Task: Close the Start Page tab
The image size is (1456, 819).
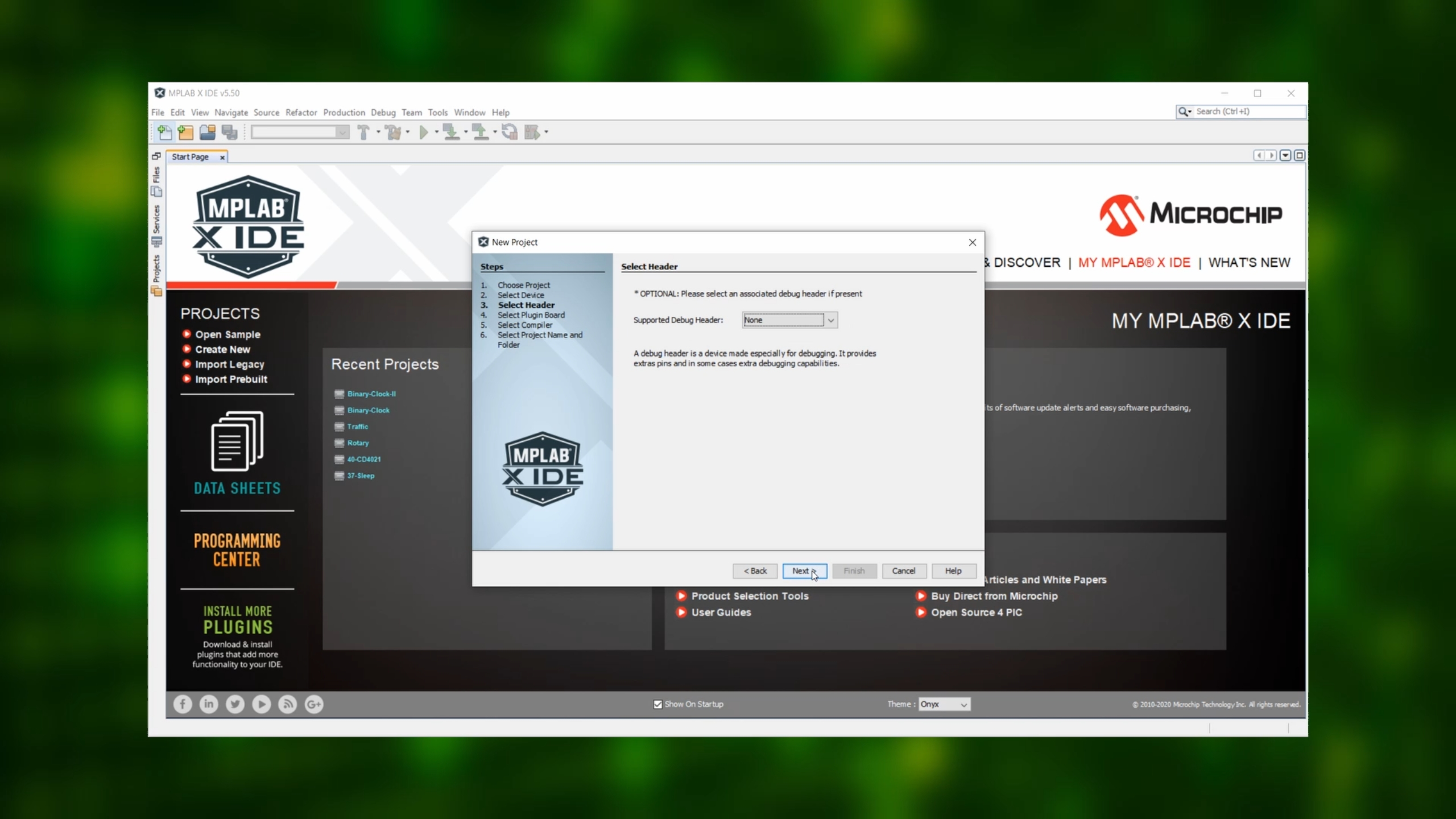Action: (222, 158)
